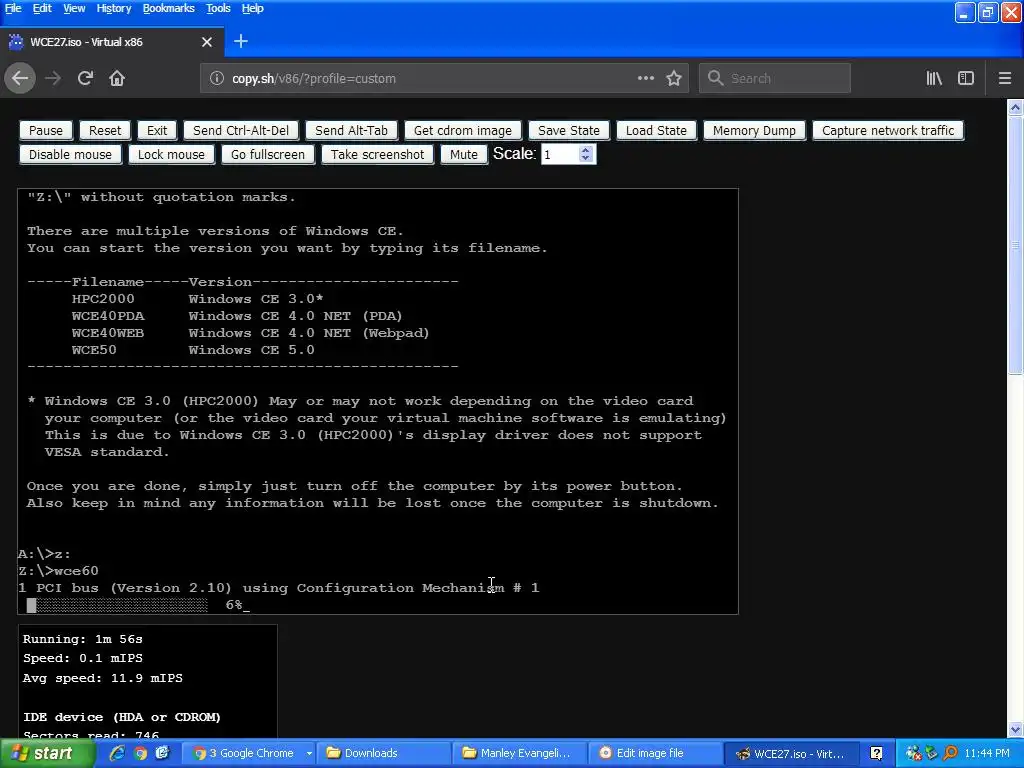
Task: Open the Edit menu
Action: pos(42,8)
